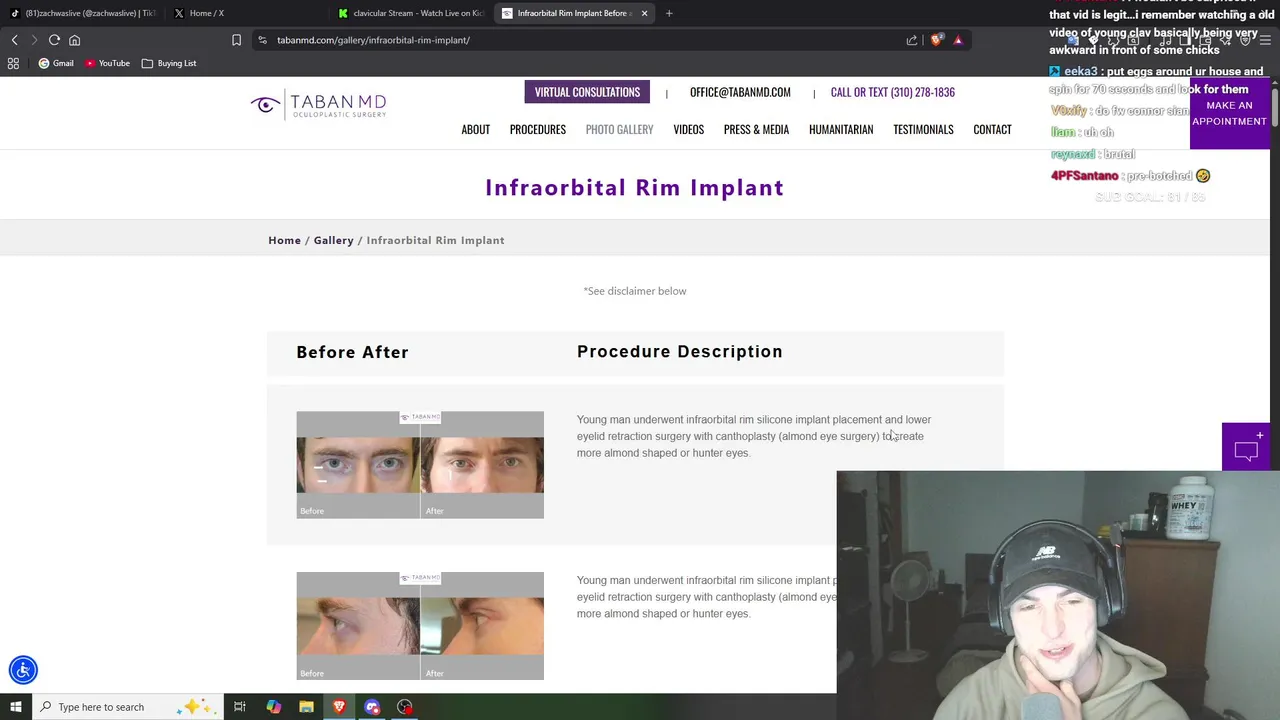Open the Press & Media menu
1280x720 pixels.
756,129
